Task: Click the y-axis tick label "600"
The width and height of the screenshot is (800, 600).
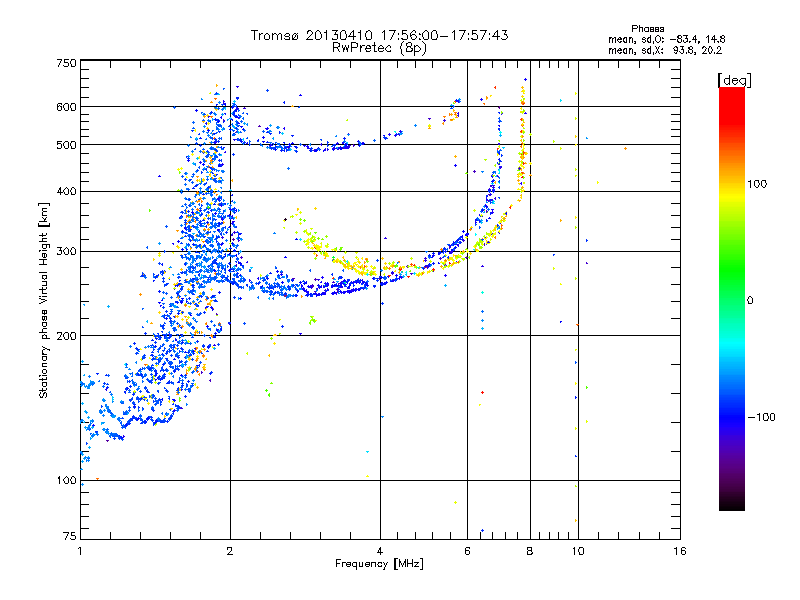Action: pos(66,107)
